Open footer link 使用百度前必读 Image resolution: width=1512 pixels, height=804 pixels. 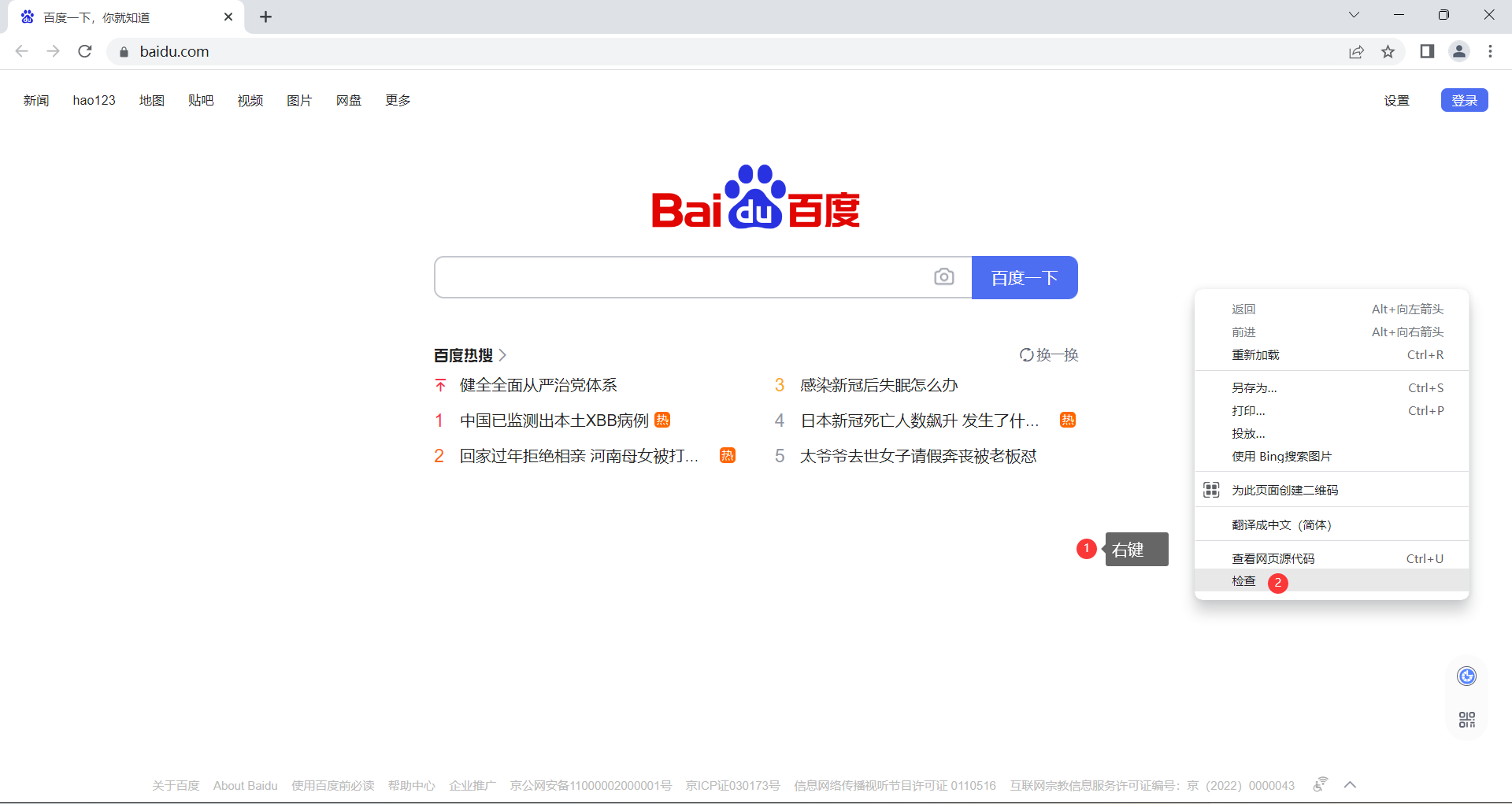coord(333,786)
